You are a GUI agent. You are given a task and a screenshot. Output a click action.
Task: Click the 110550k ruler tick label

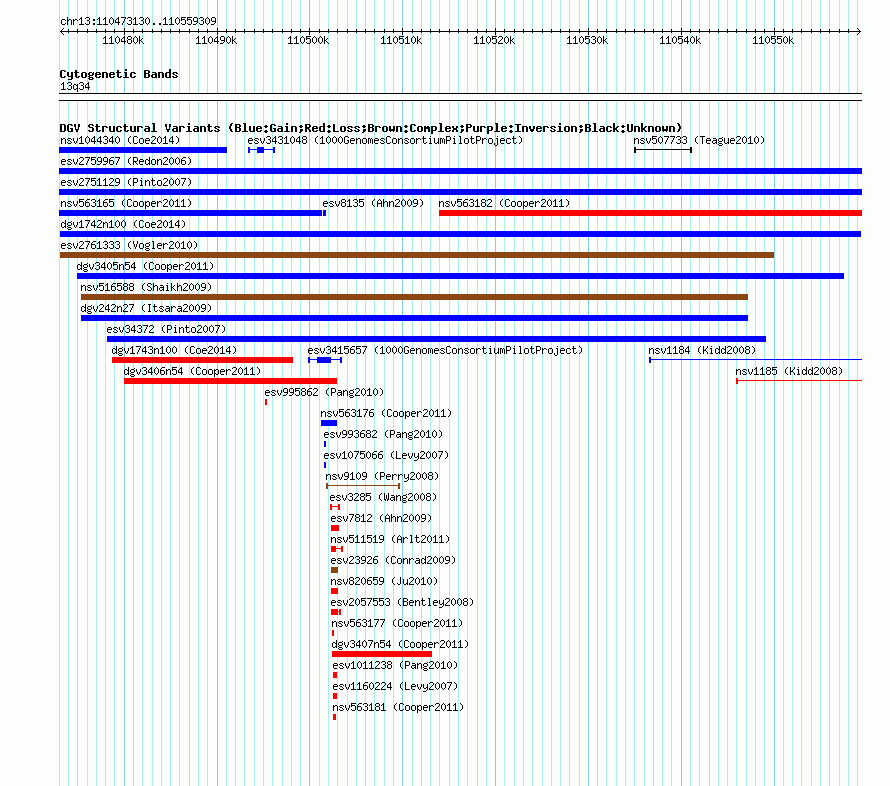pos(773,40)
